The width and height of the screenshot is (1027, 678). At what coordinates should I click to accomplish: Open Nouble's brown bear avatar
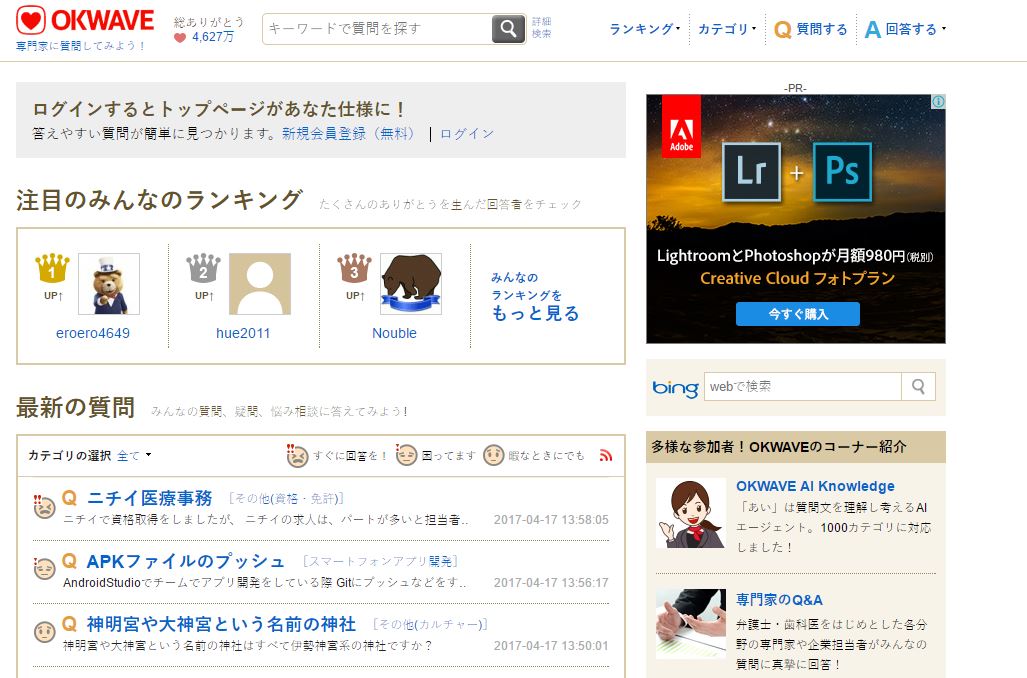tap(411, 284)
